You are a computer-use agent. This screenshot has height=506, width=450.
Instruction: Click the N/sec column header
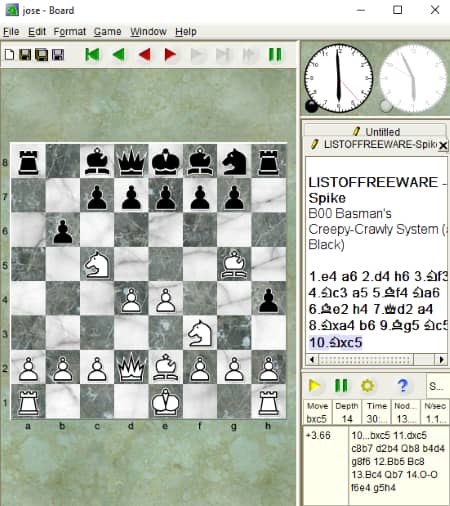(435, 406)
